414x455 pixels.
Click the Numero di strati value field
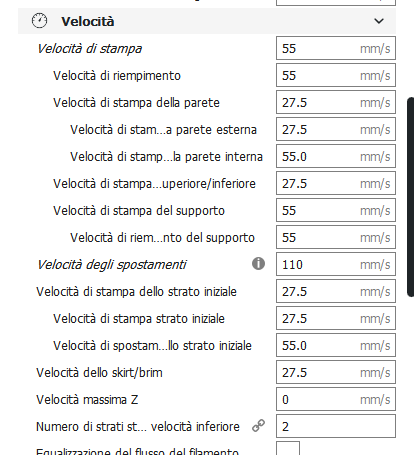pos(336,426)
